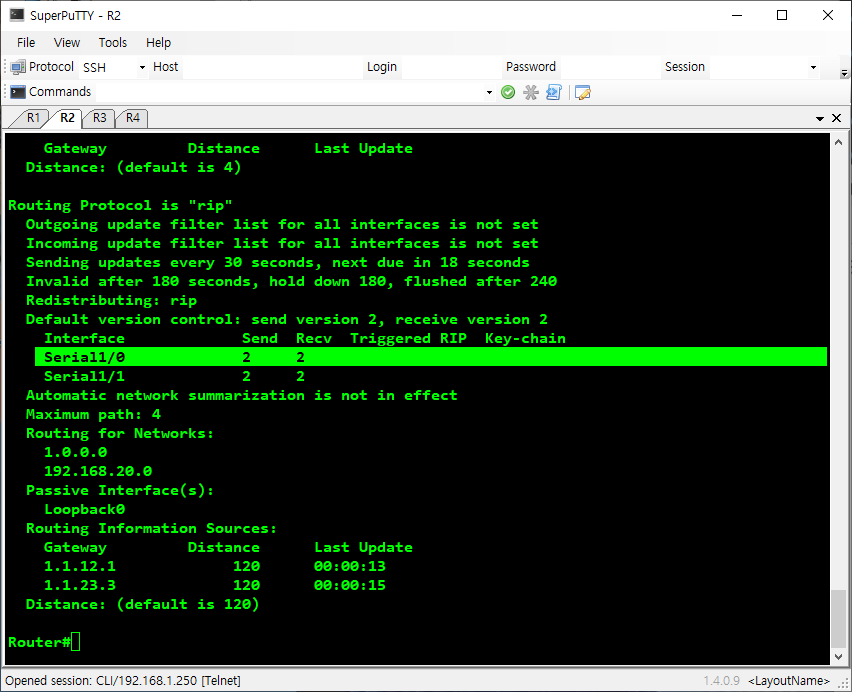
Task: Click the green check send command icon
Action: [x=508, y=92]
